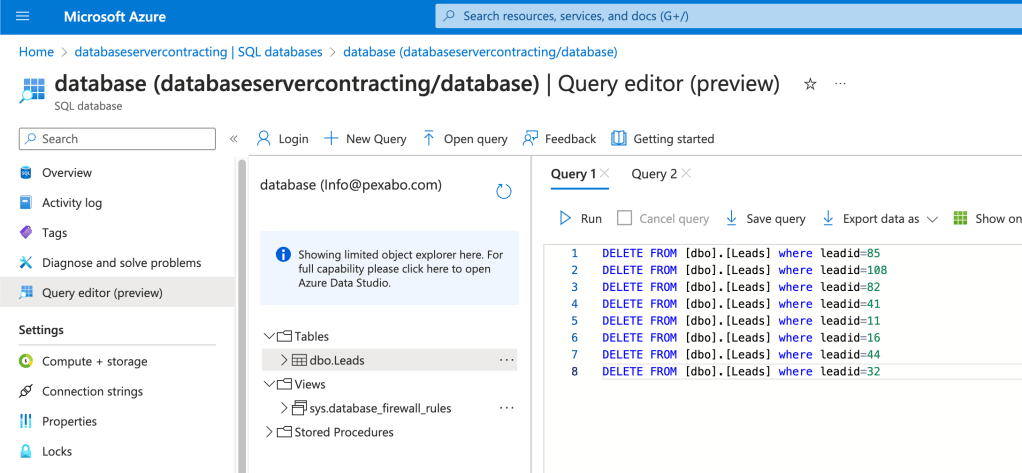Click the Login person icon
Screen dimensions: 1022x473
coord(264,138)
